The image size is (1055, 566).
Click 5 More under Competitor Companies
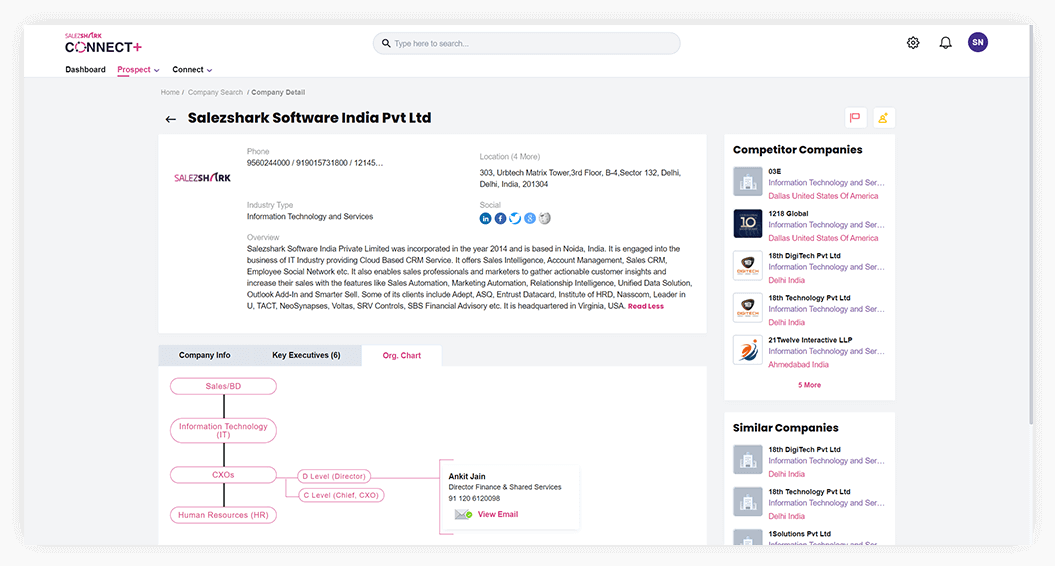tap(809, 385)
